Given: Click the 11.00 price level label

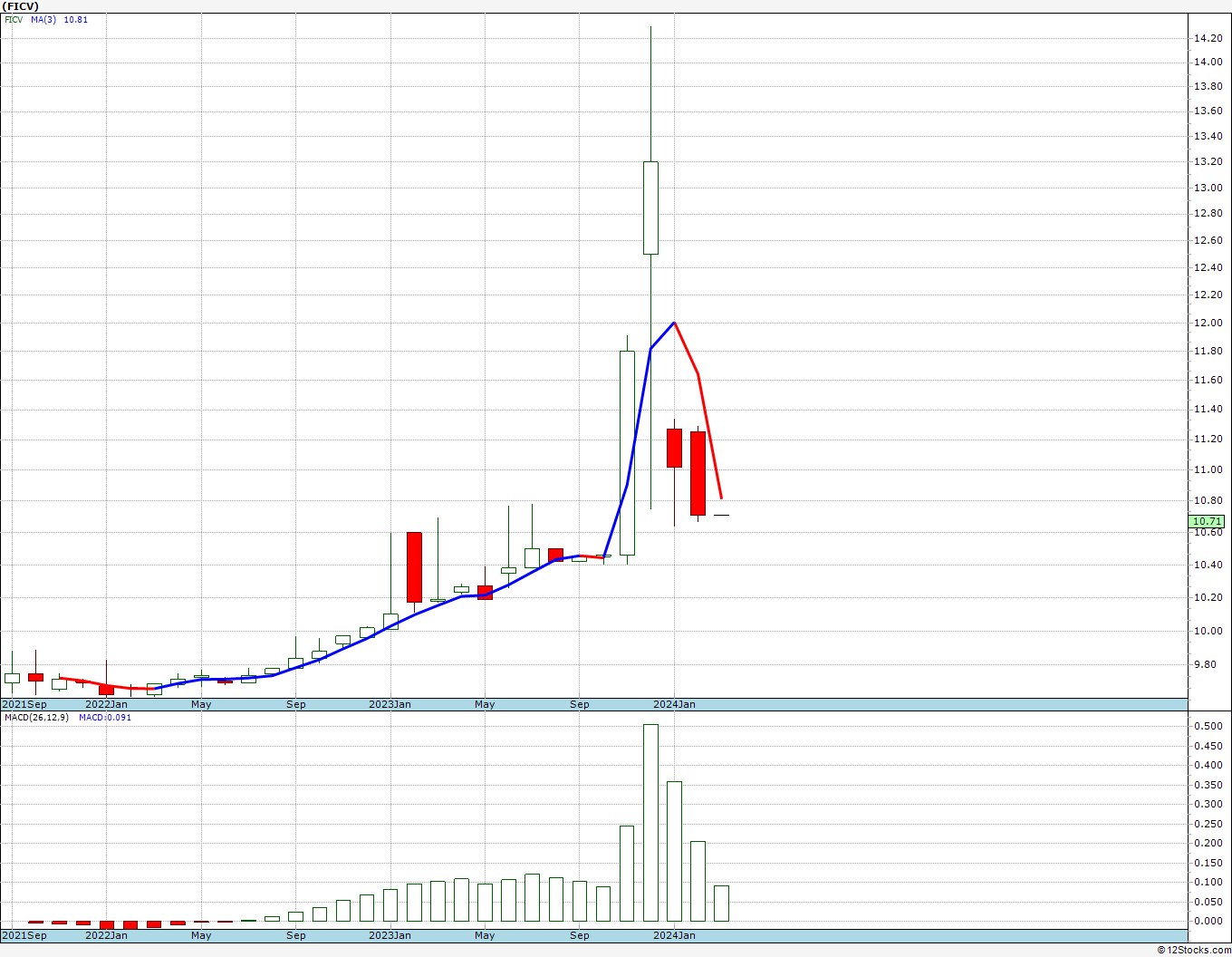Looking at the screenshot, I should pyautogui.click(x=1208, y=470).
